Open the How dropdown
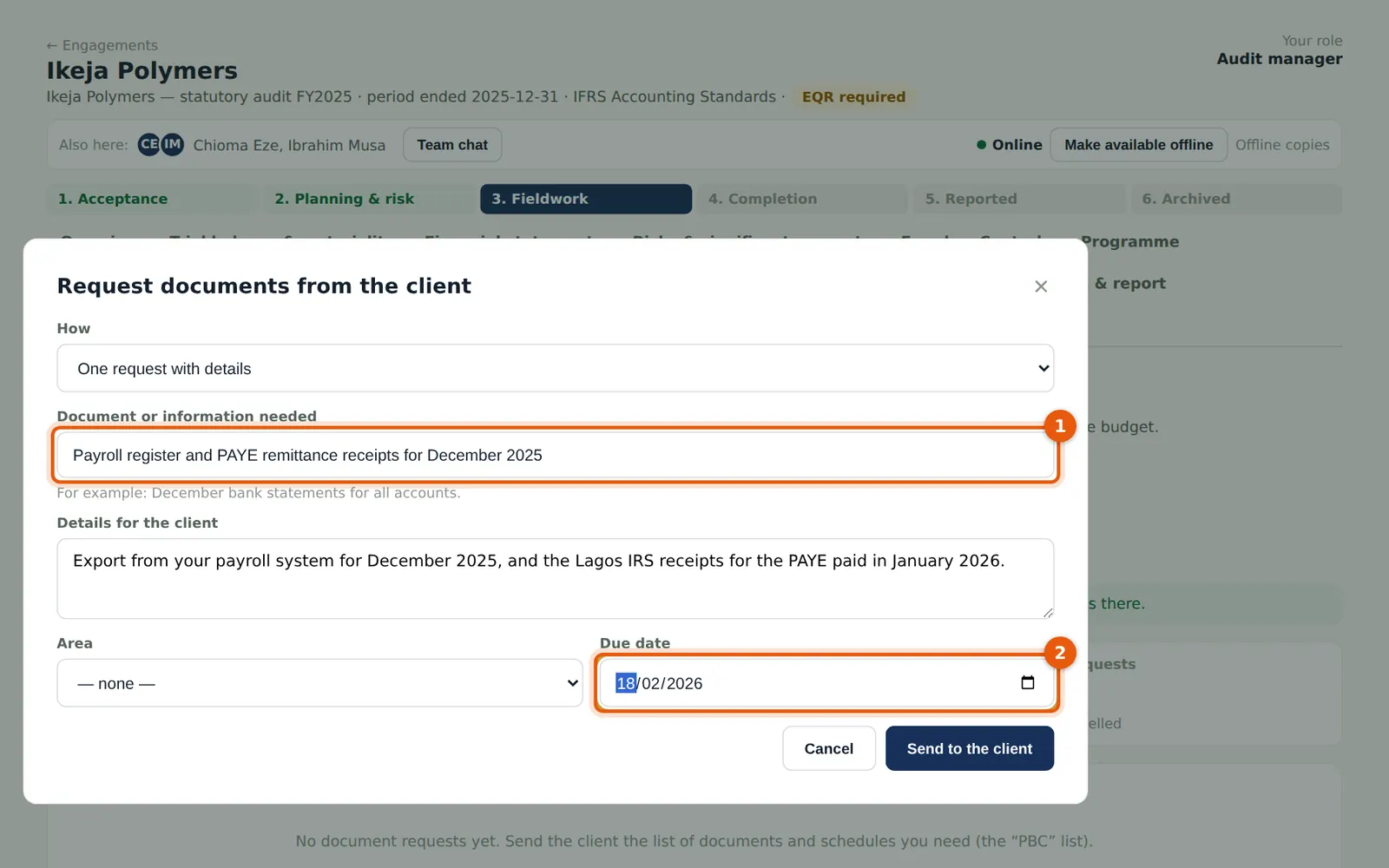Screen dimensions: 1389x868 tap(556, 368)
